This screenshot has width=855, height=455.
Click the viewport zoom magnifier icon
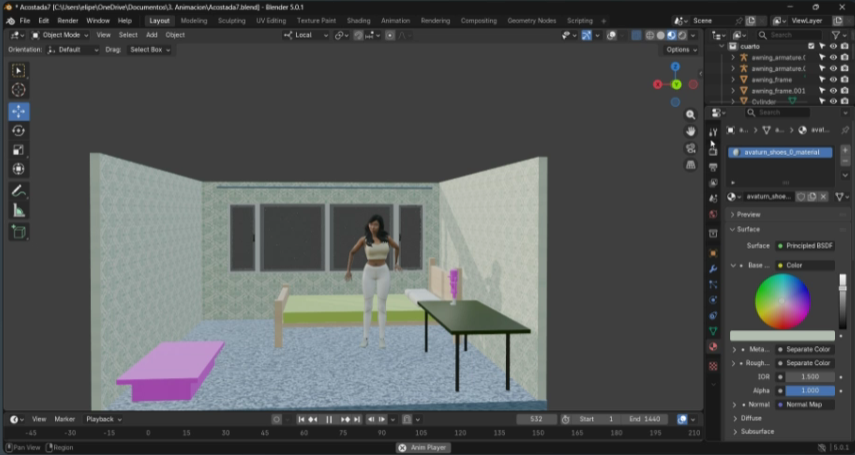pyautogui.click(x=690, y=115)
